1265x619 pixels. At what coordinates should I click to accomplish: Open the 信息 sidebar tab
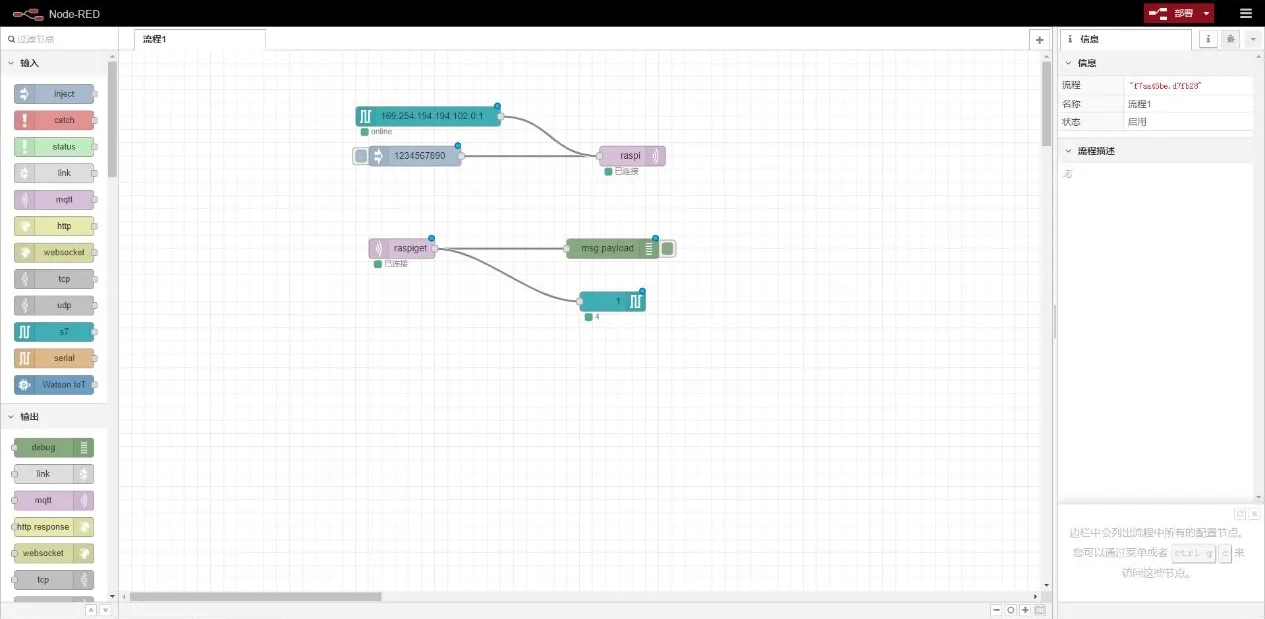(1125, 39)
